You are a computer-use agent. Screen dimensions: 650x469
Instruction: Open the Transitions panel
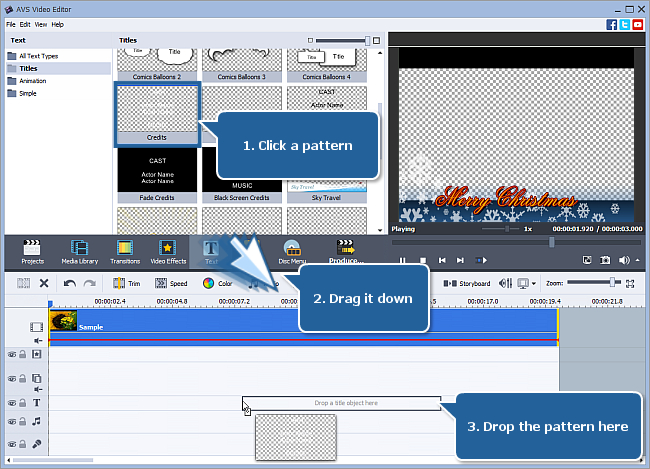tap(125, 252)
